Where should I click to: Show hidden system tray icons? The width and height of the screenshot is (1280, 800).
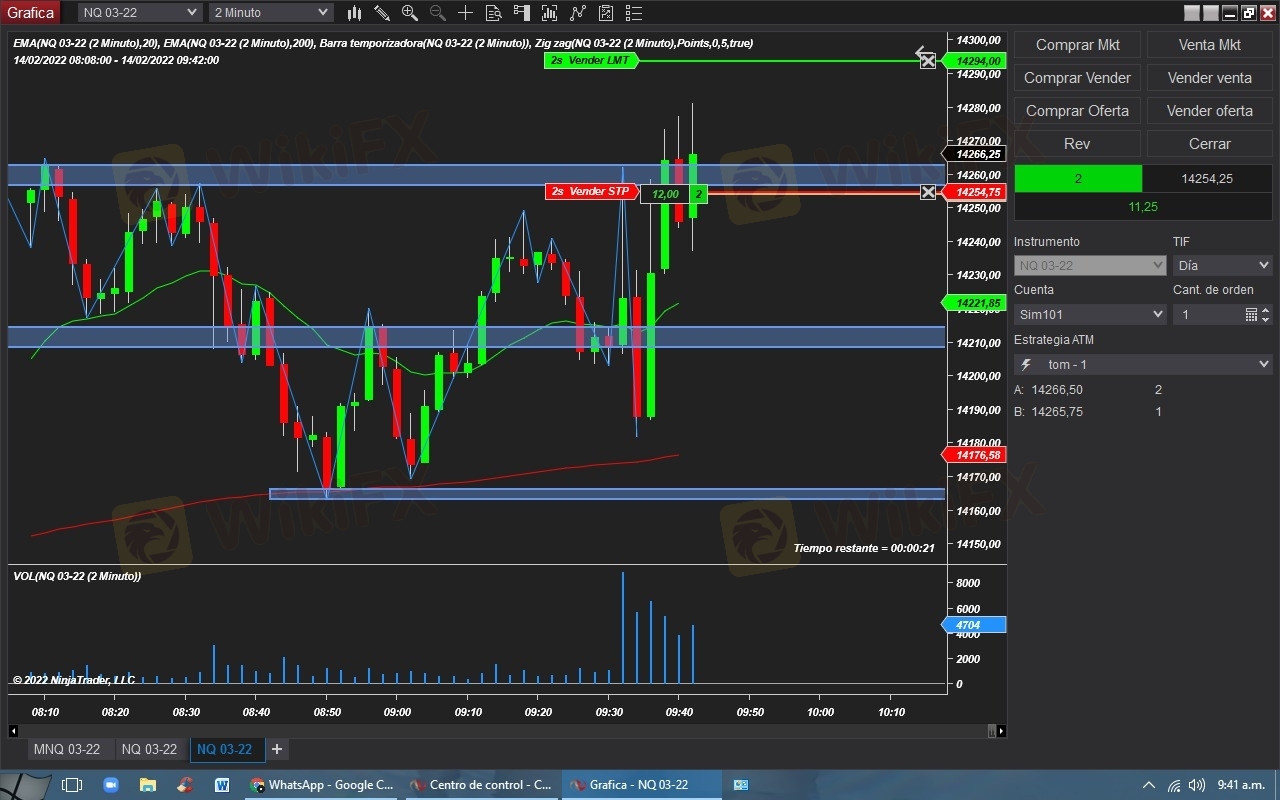(1149, 785)
